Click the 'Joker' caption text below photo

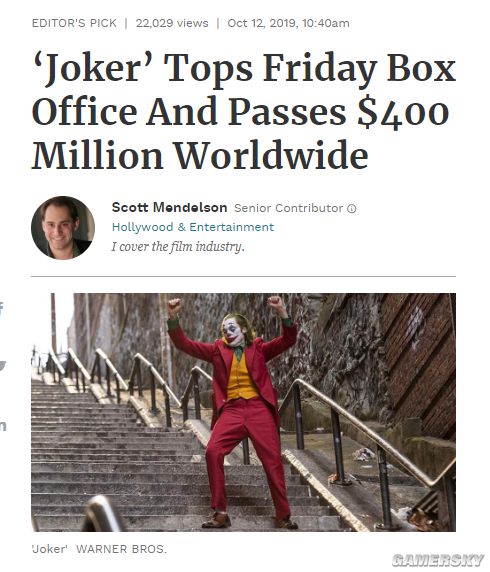50,549
